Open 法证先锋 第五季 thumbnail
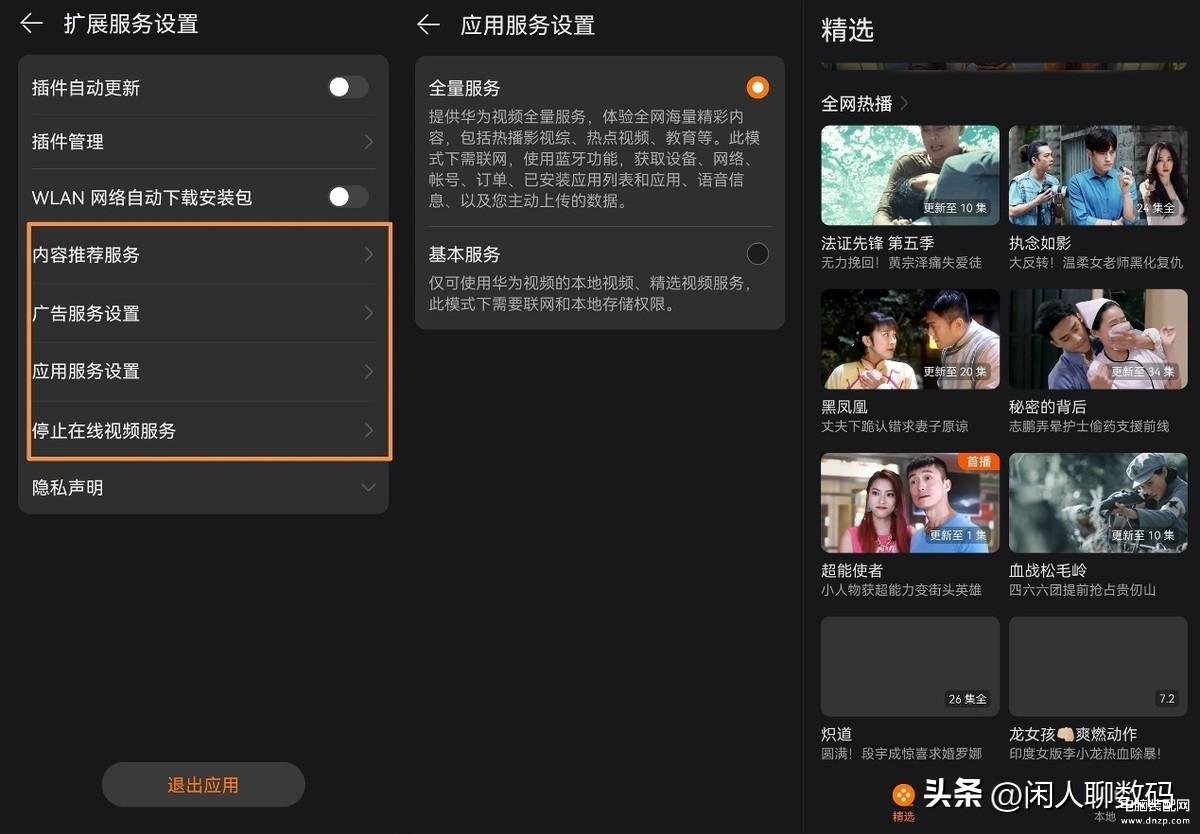The width and height of the screenshot is (1200, 834). click(x=910, y=175)
